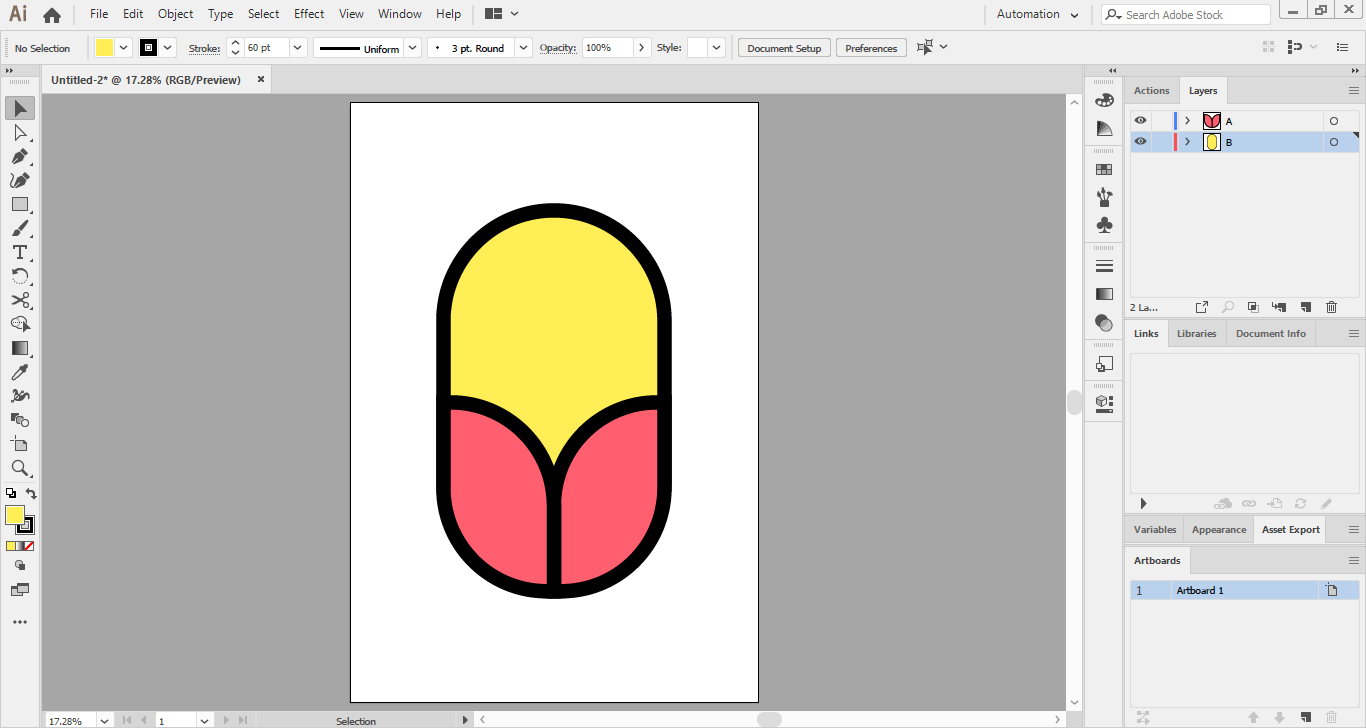The width and height of the screenshot is (1366, 728).
Task: Select the Gradient tool in toolbar
Action: [x=20, y=348]
